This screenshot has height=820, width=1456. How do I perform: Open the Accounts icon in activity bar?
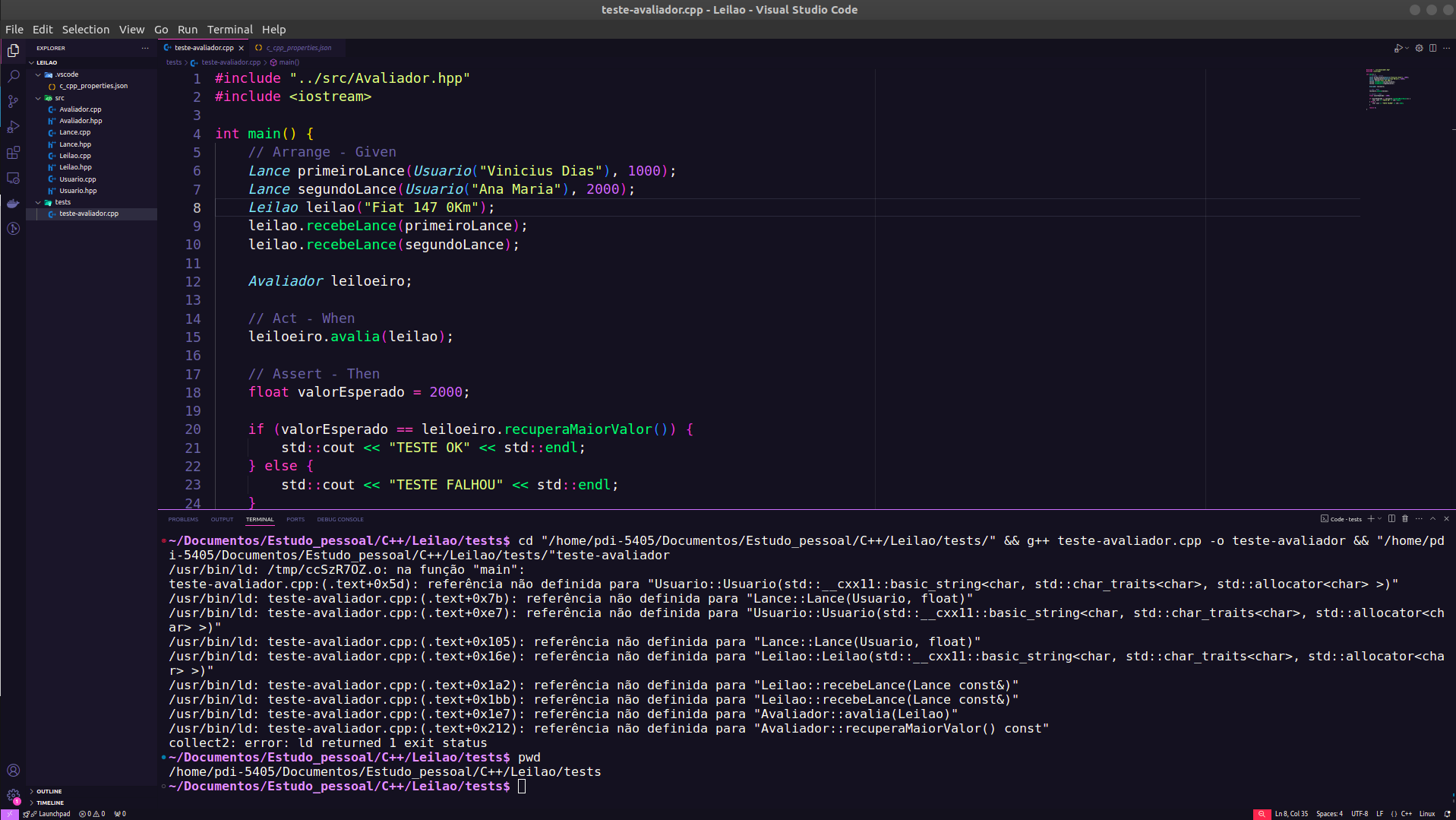pos(13,770)
